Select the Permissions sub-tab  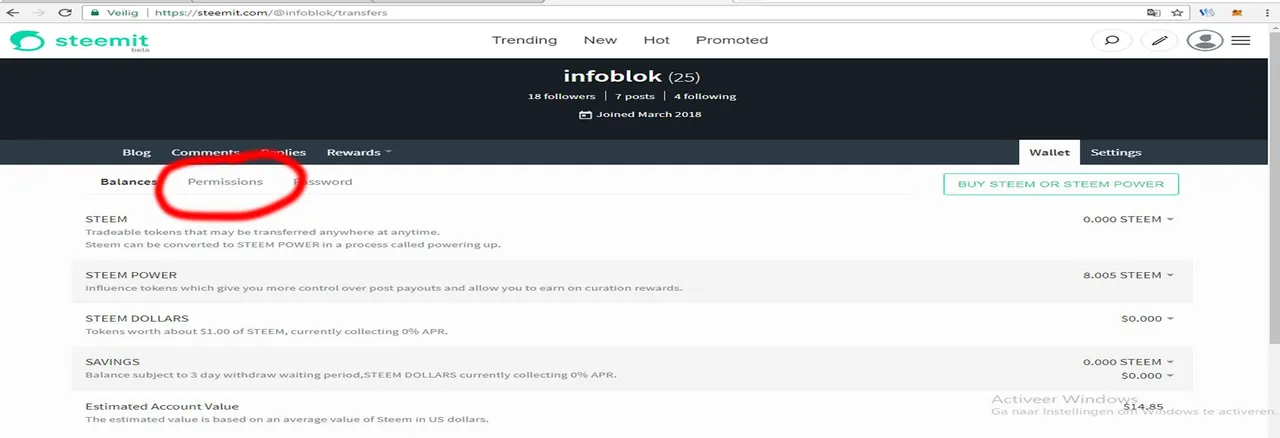point(225,182)
